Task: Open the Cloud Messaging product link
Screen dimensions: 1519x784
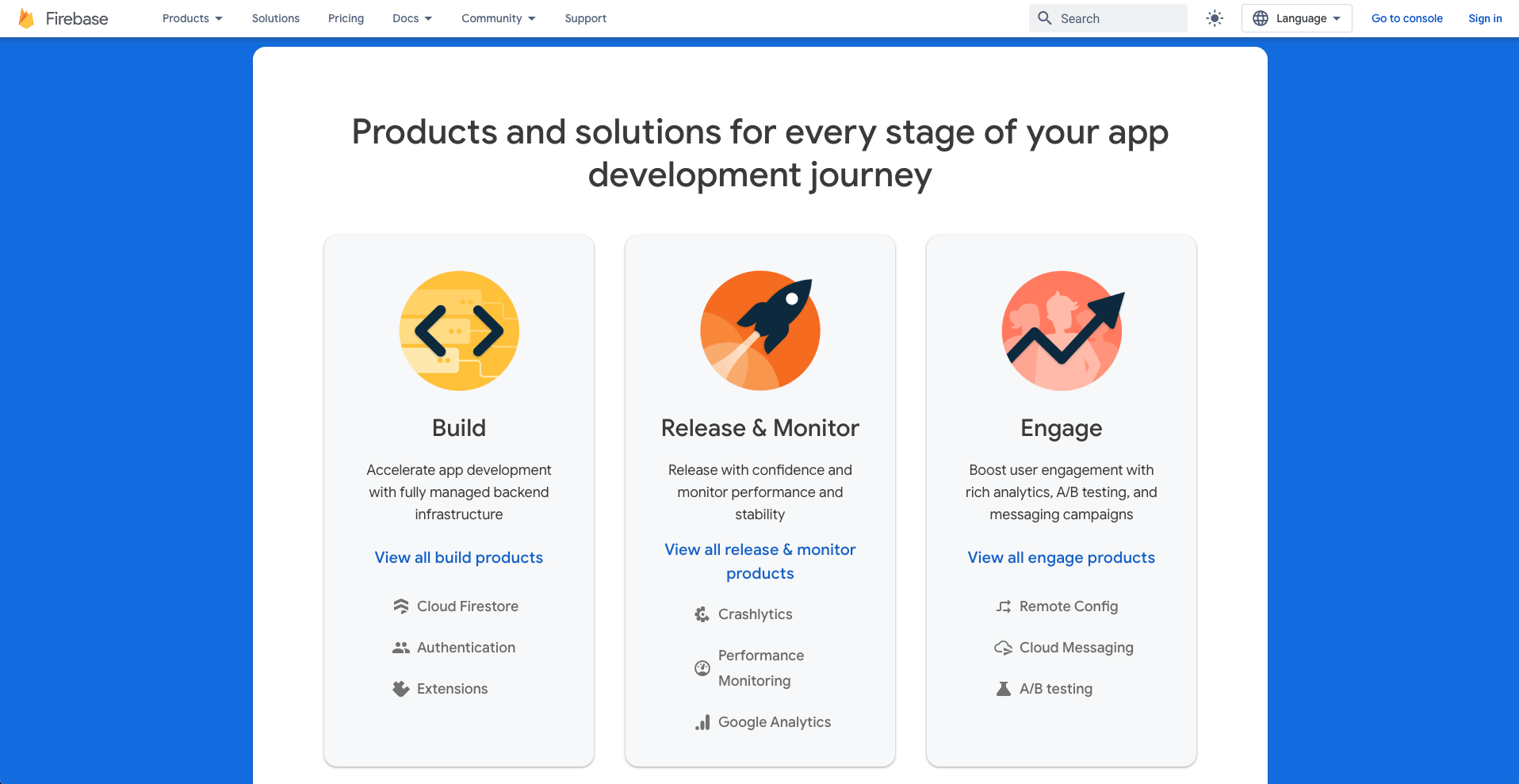Action: click(x=1077, y=648)
